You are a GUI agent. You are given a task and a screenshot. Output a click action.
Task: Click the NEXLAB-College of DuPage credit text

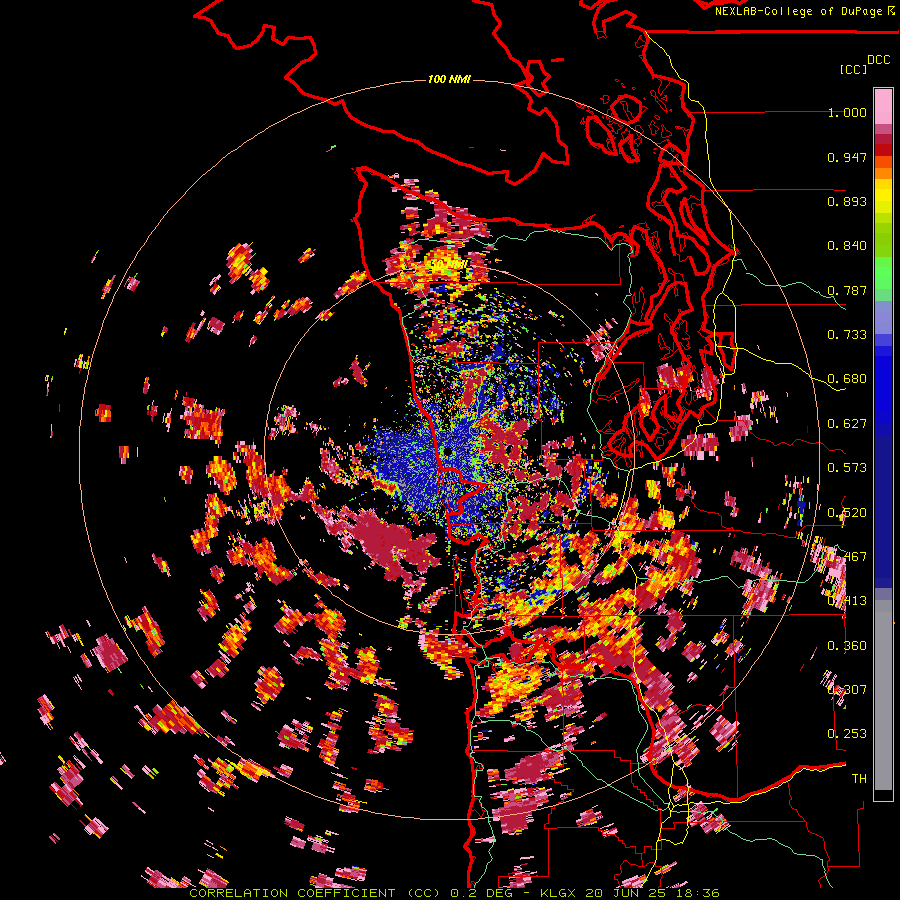pos(798,11)
